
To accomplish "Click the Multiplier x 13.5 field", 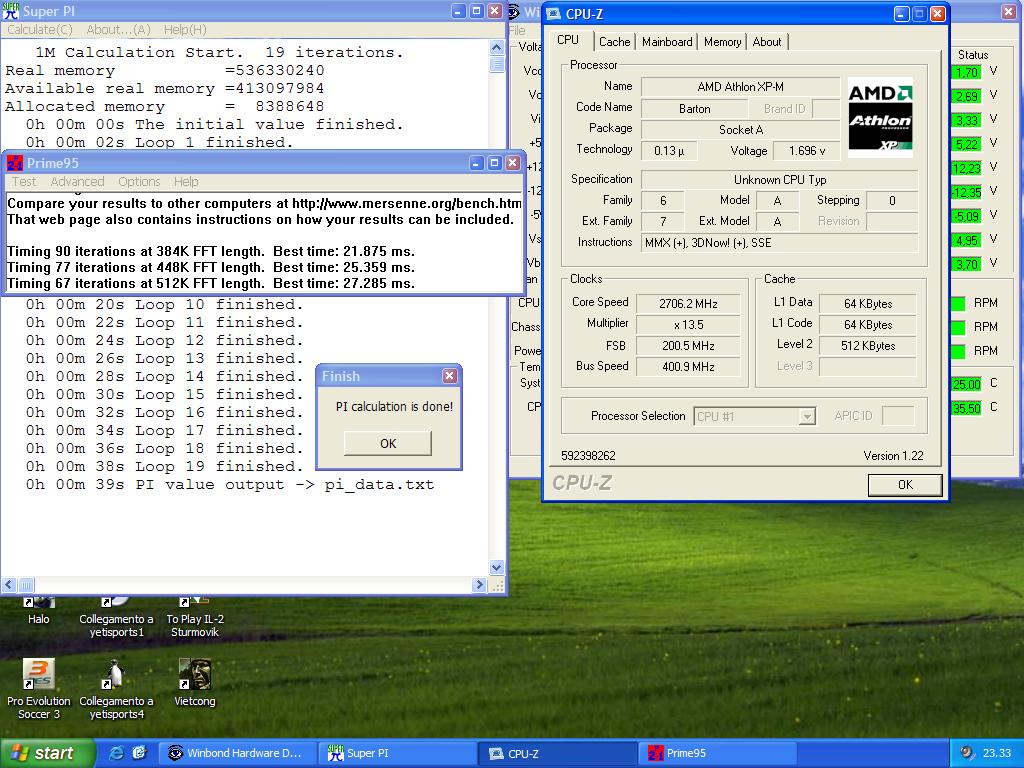I will point(688,325).
